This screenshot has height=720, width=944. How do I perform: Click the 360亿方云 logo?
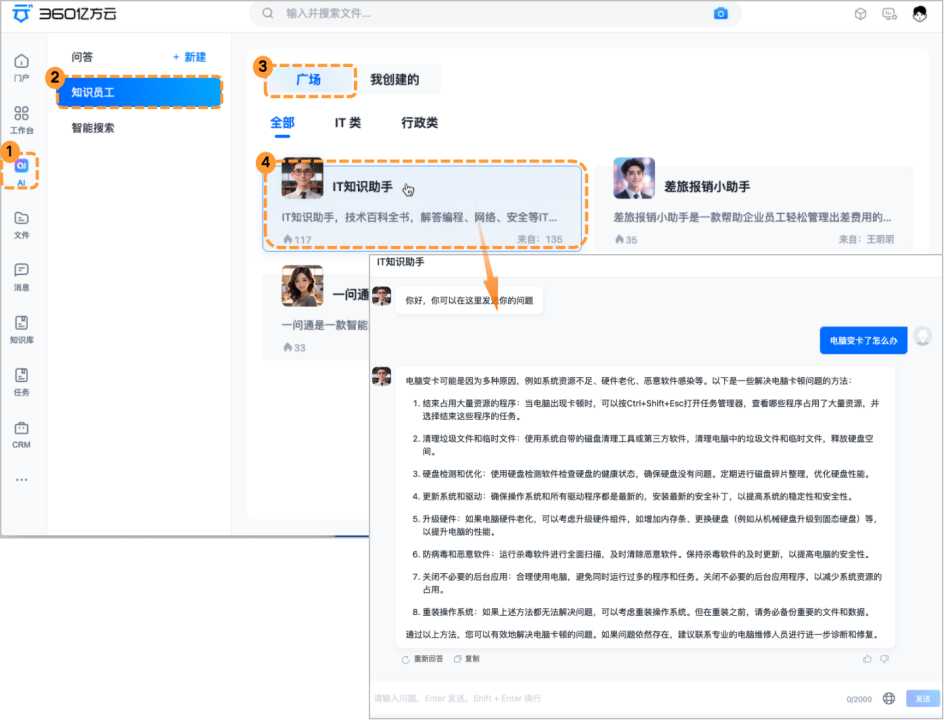[65, 13]
